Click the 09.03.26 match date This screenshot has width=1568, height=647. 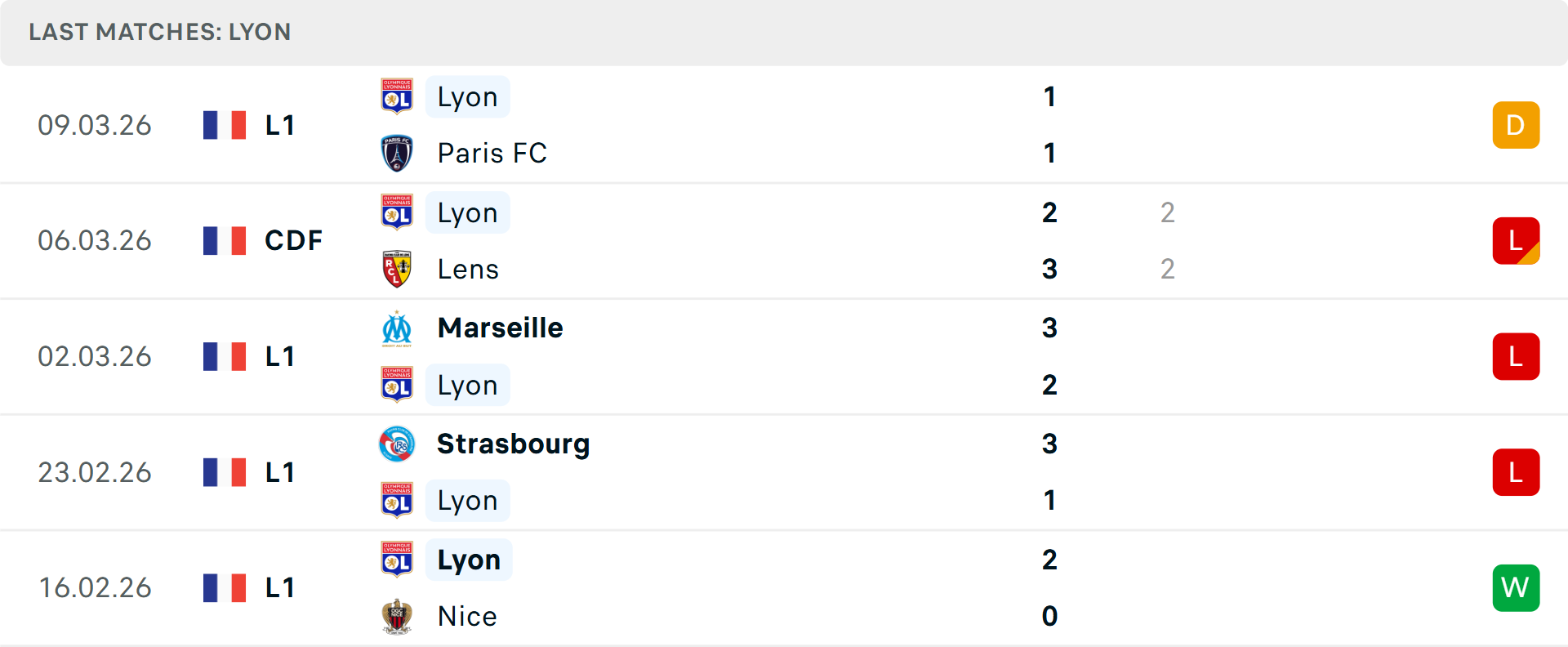pyautogui.click(x=95, y=125)
